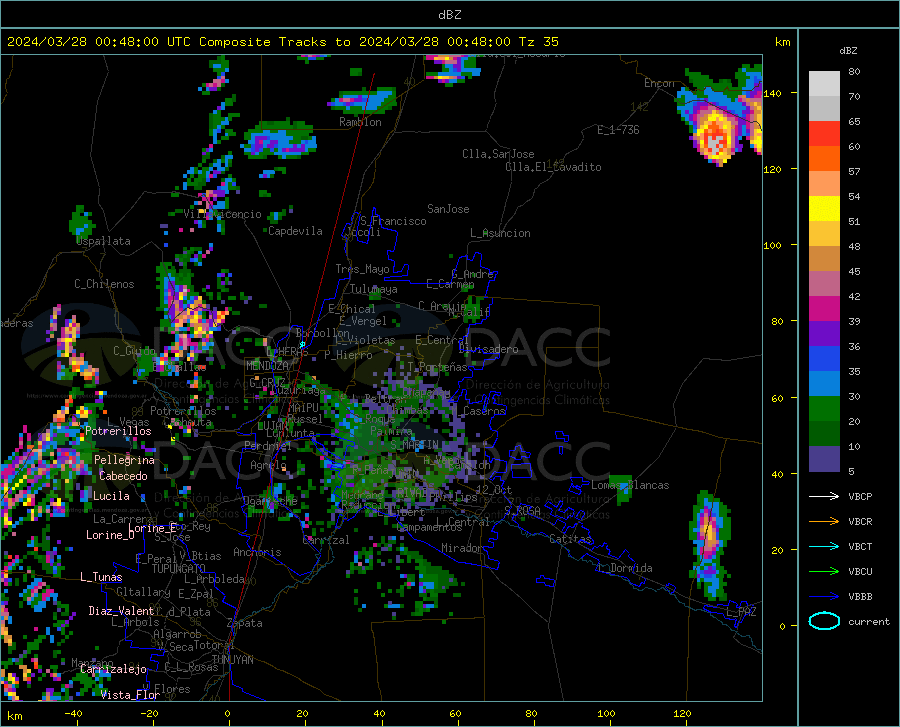Click the Cabecedo place label
Screen dimensions: 900x727
(x=123, y=476)
